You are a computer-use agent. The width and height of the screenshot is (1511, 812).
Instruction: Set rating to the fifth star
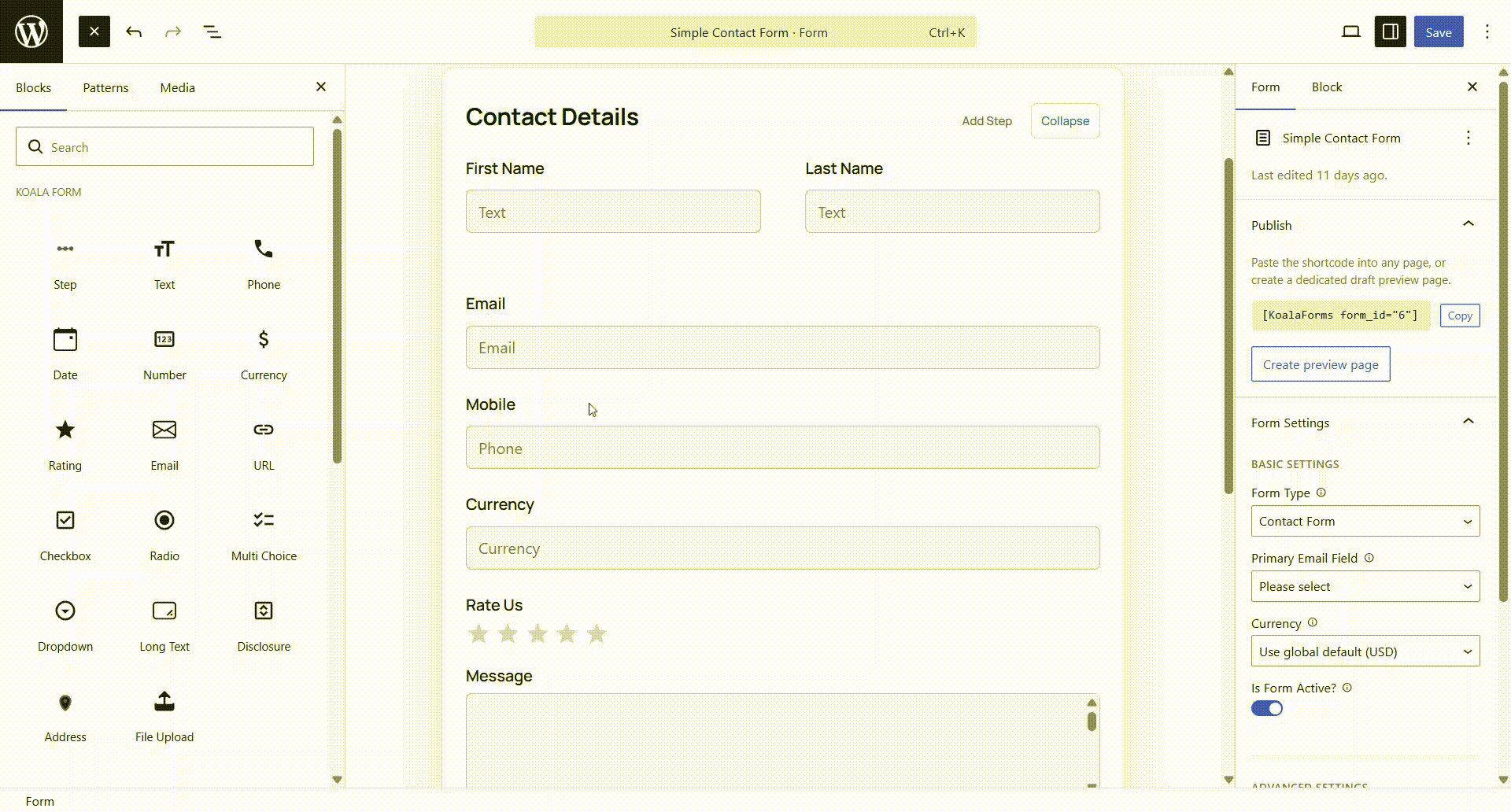[597, 633]
